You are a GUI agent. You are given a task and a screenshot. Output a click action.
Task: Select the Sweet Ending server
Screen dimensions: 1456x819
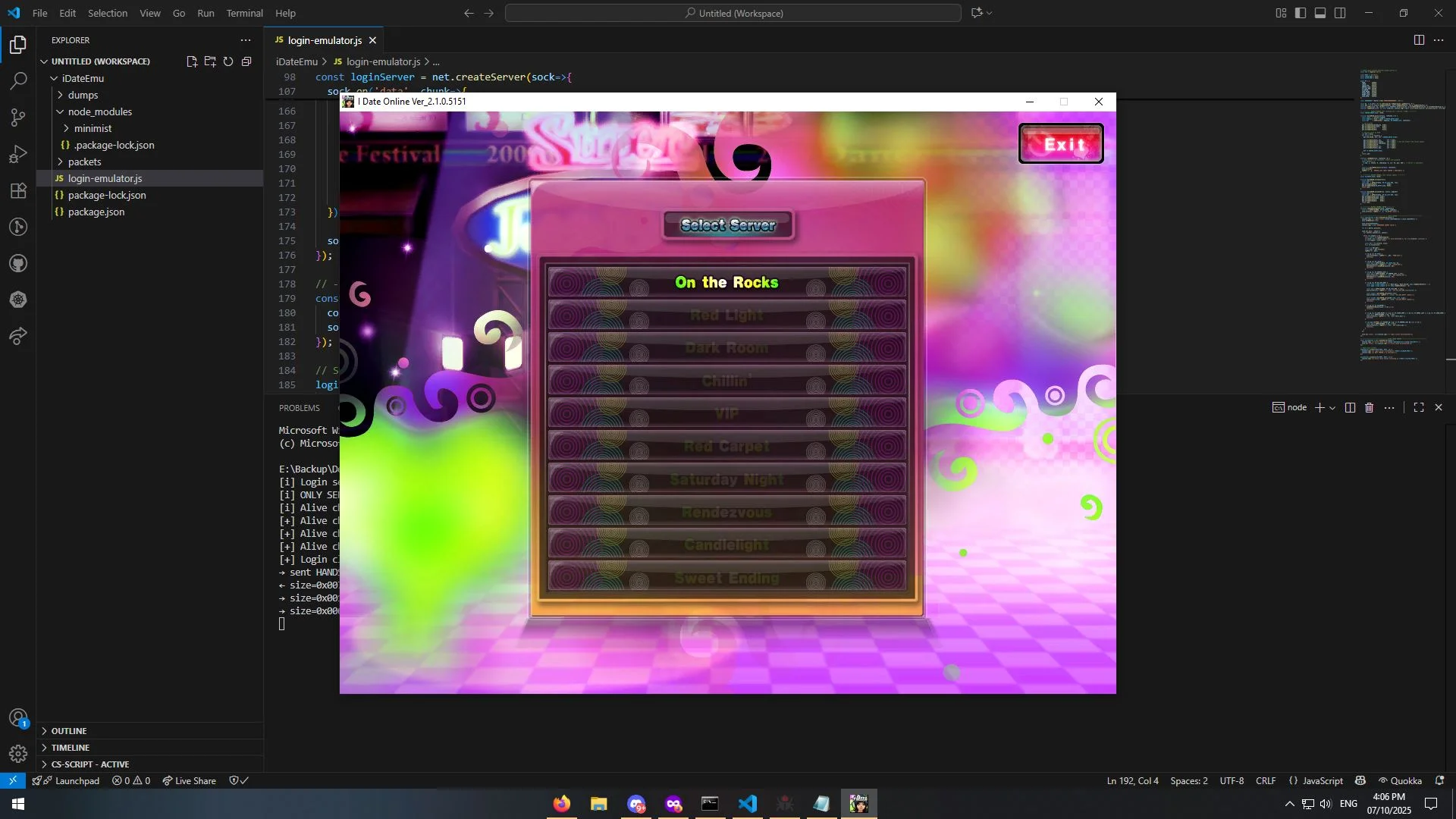[x=726, y=578]
